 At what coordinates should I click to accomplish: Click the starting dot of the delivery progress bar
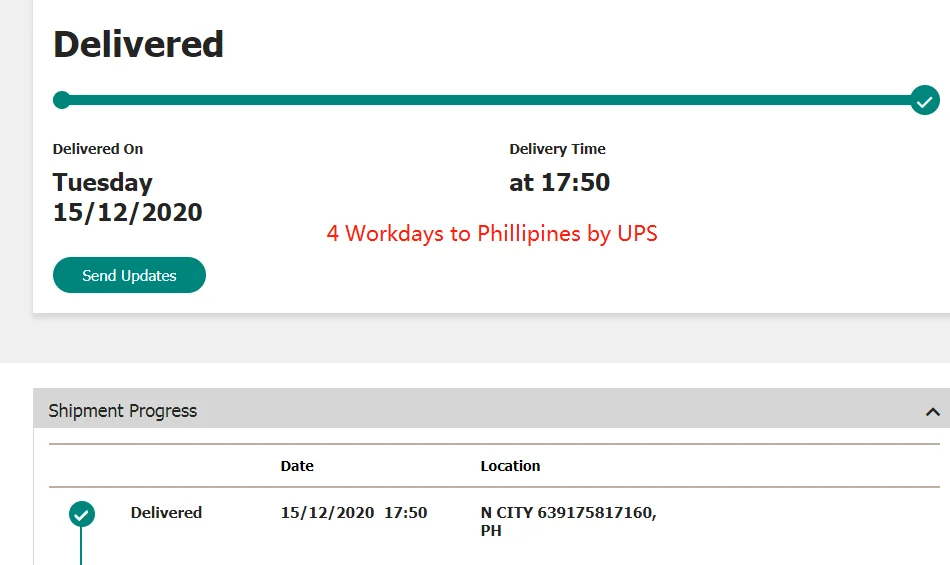pos(62,100)
